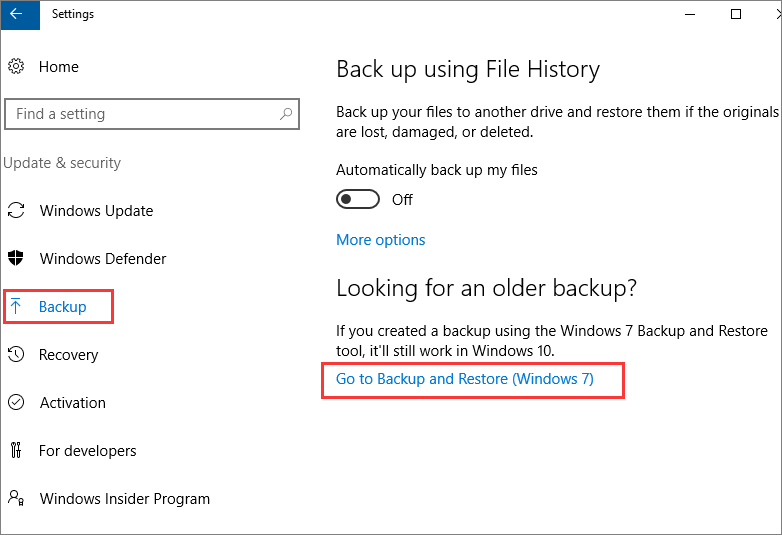Open the Windows Update settings page
This screenshot has width=782, height=535.
(96, 211)
